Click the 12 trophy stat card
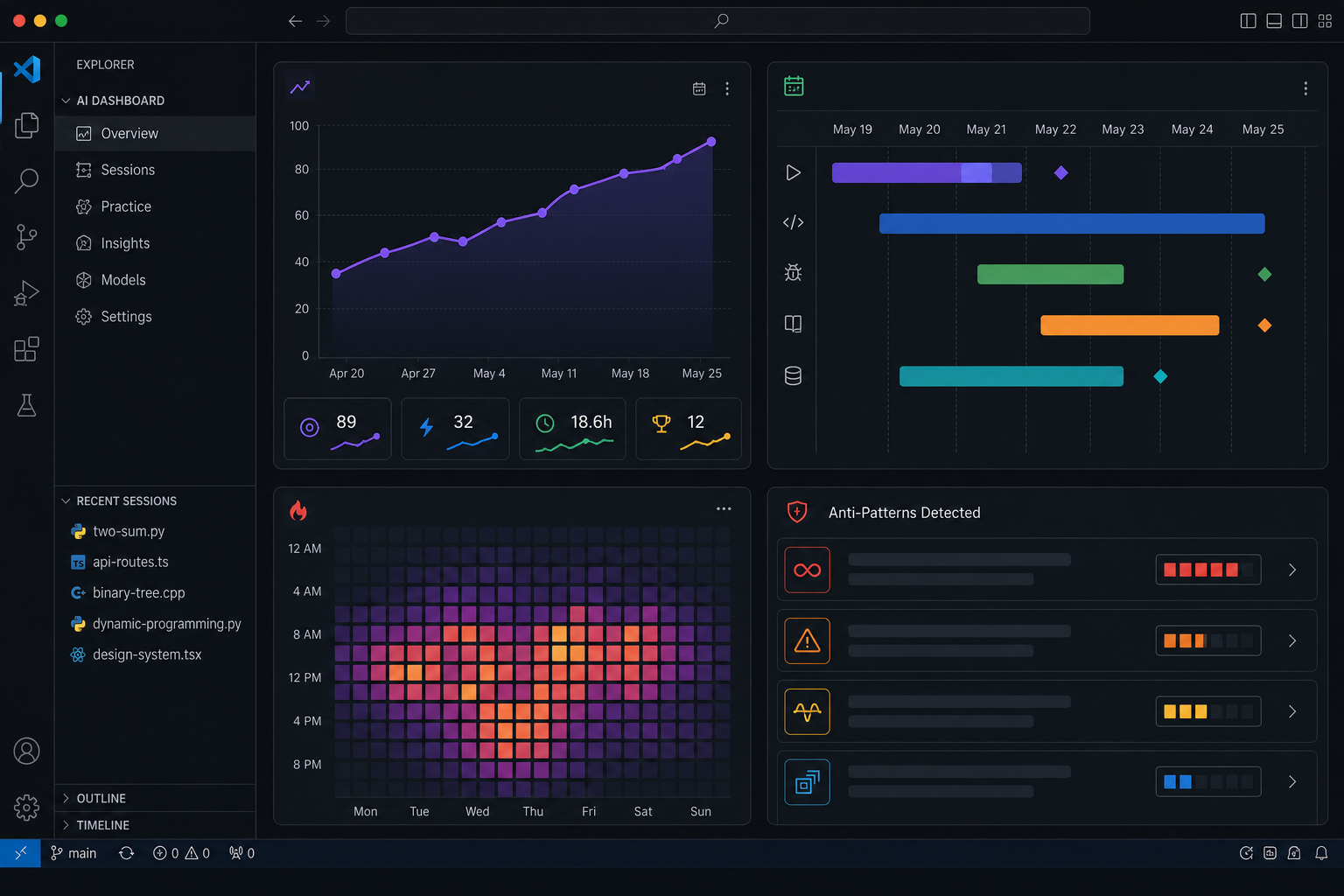Screen dimensions: 1344x896 (689, 429)
